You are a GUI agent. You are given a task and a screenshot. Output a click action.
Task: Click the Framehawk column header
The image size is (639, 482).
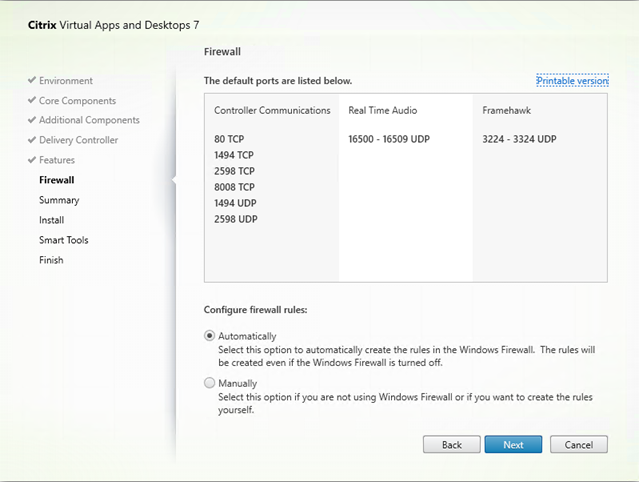click(x=506, y=110)
